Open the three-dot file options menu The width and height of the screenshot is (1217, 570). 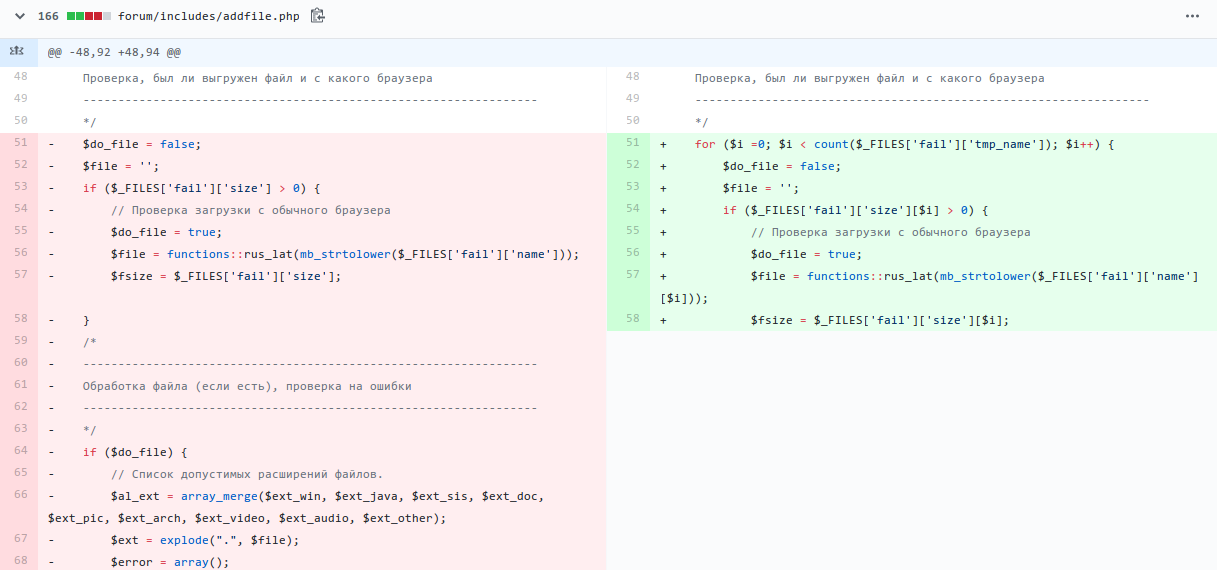(x=1191, y=16)
